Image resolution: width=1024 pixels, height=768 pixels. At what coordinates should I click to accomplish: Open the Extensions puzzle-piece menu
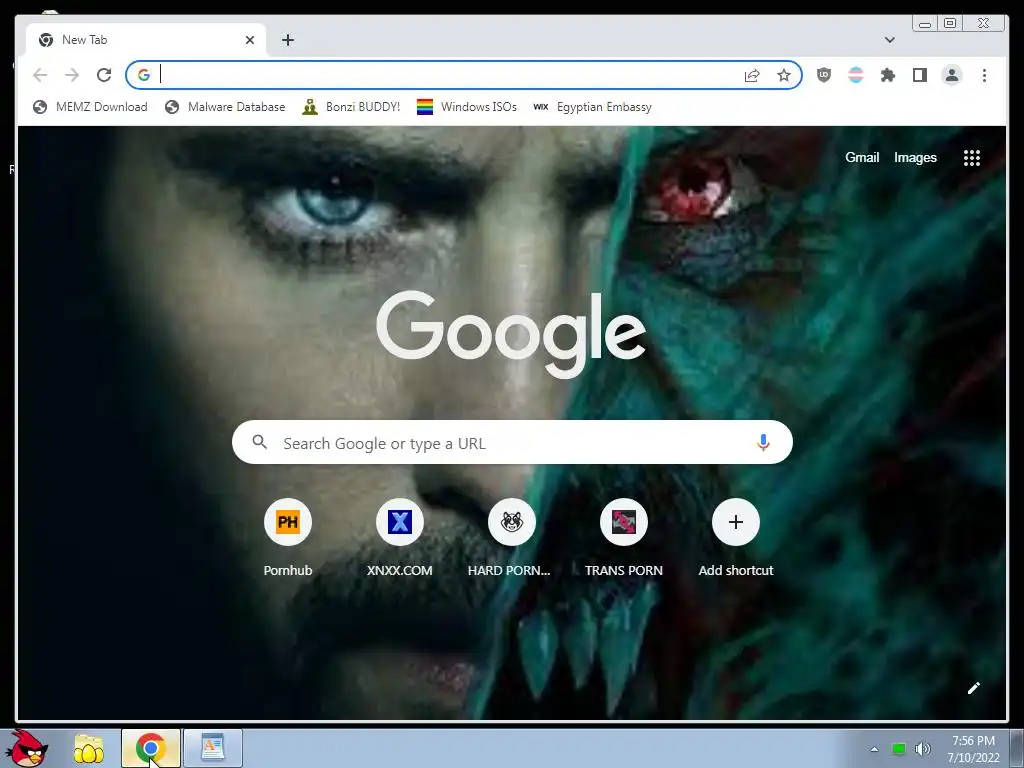(888, 75)
